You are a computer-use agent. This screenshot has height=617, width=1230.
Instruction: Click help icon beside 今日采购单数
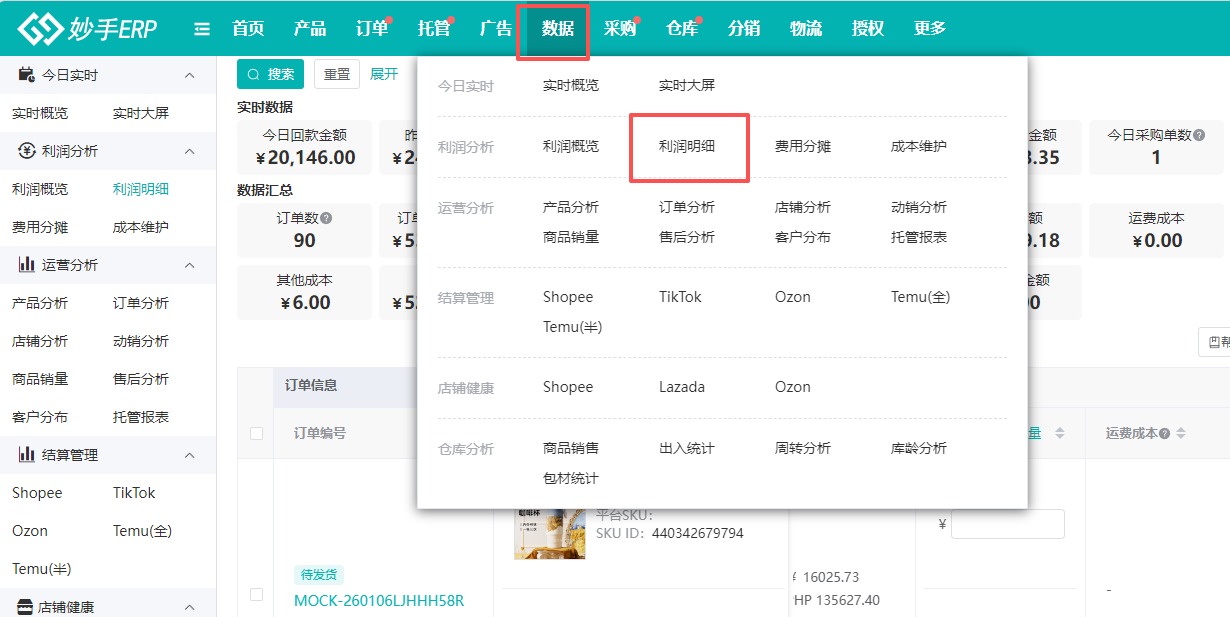[x=1199, y=135]
